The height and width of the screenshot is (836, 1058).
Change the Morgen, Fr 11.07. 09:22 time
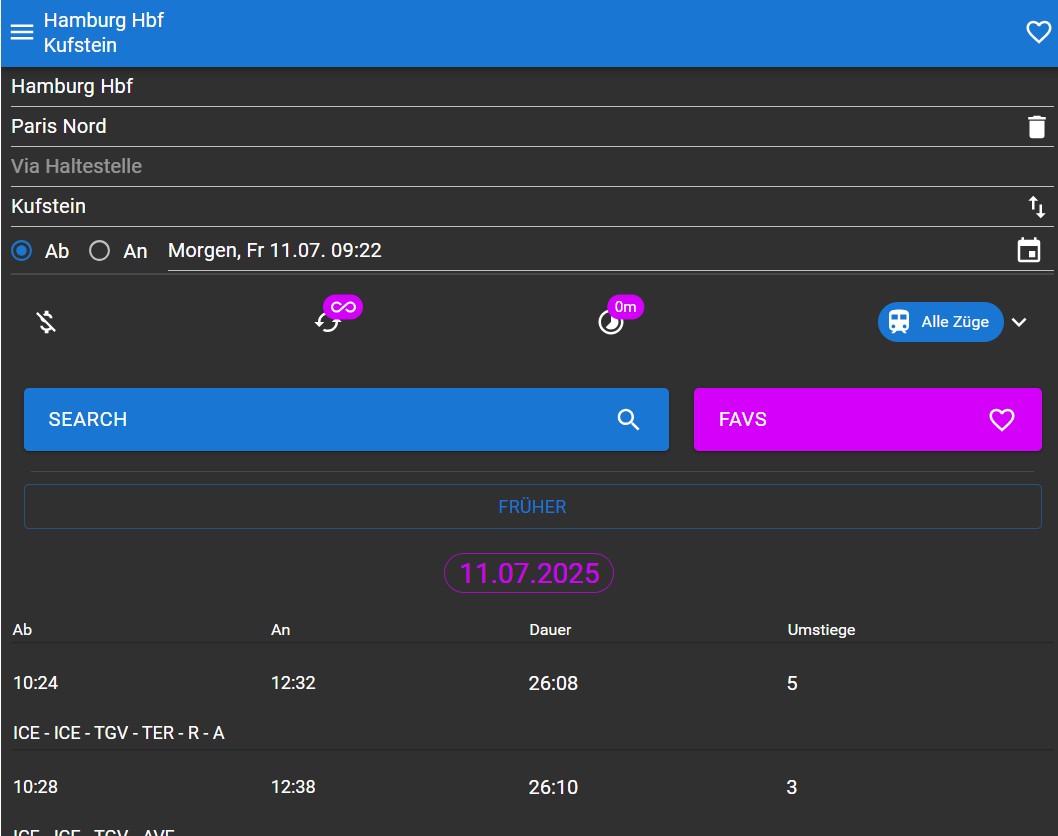pyautogui.click(x=587, y=250)
